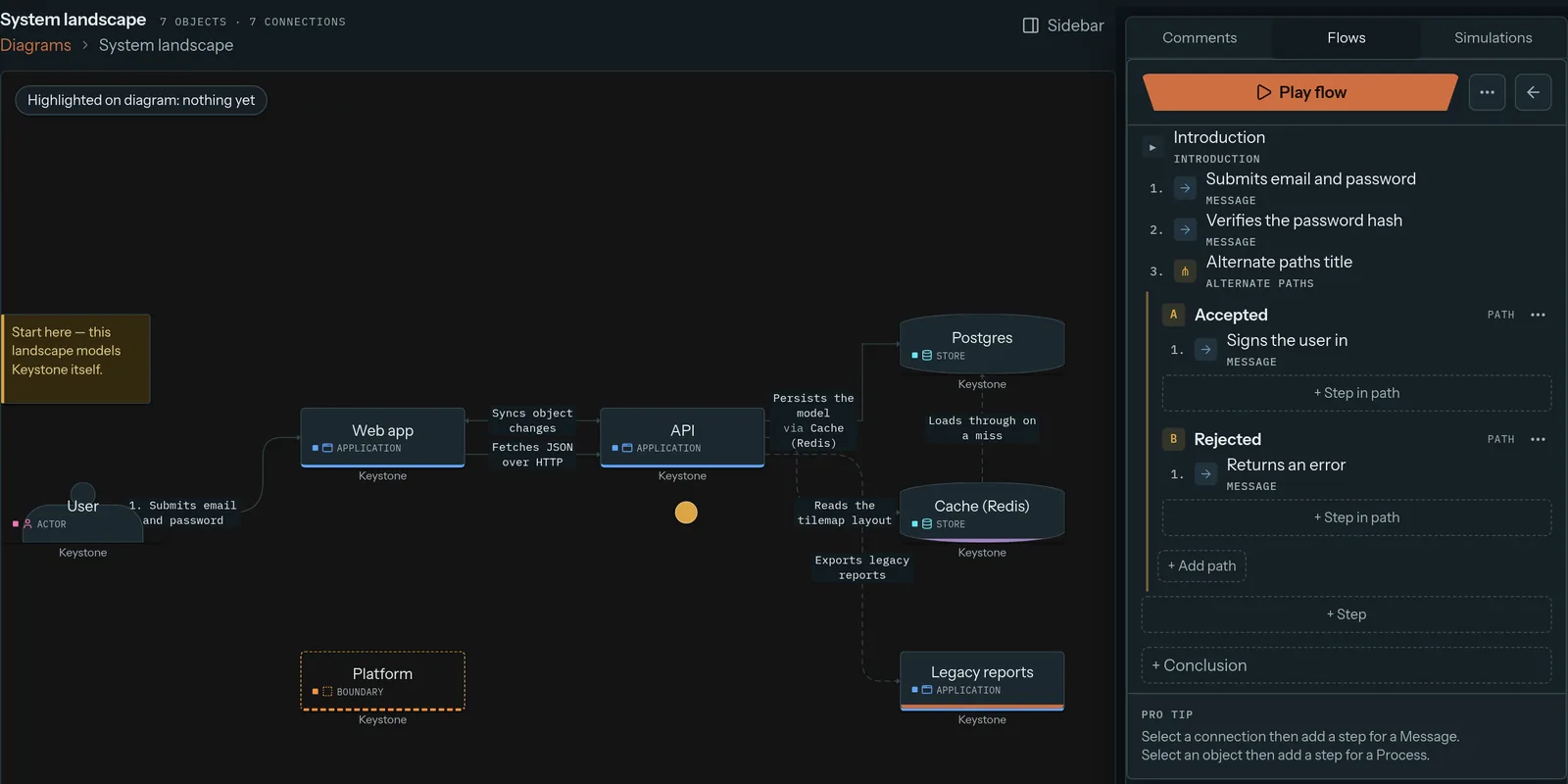Image resolution: width=1568 pixels, height=784 pixels.
Task: Click the 'Start here' sticky note
Action: coord(75,359)
